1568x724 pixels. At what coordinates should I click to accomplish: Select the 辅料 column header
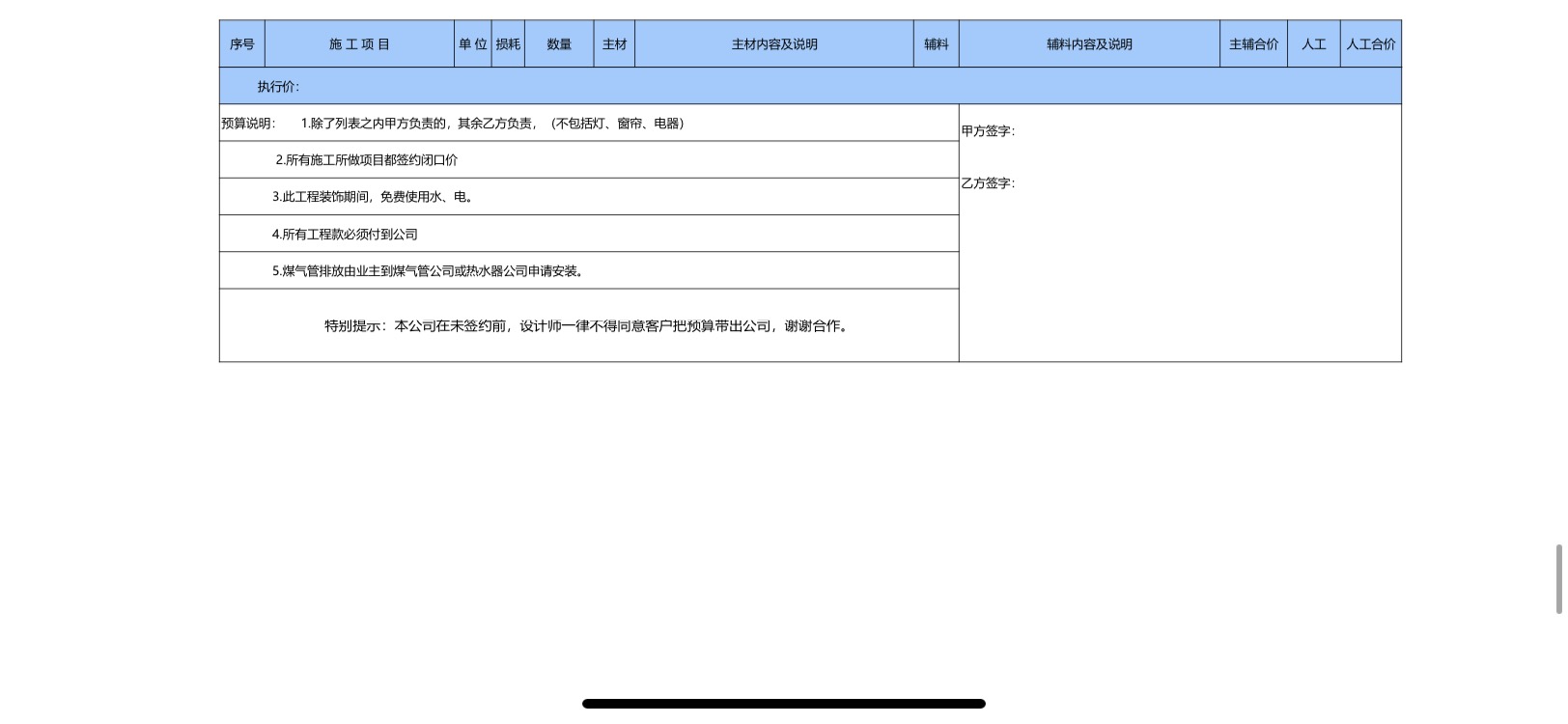coord(936,44)
